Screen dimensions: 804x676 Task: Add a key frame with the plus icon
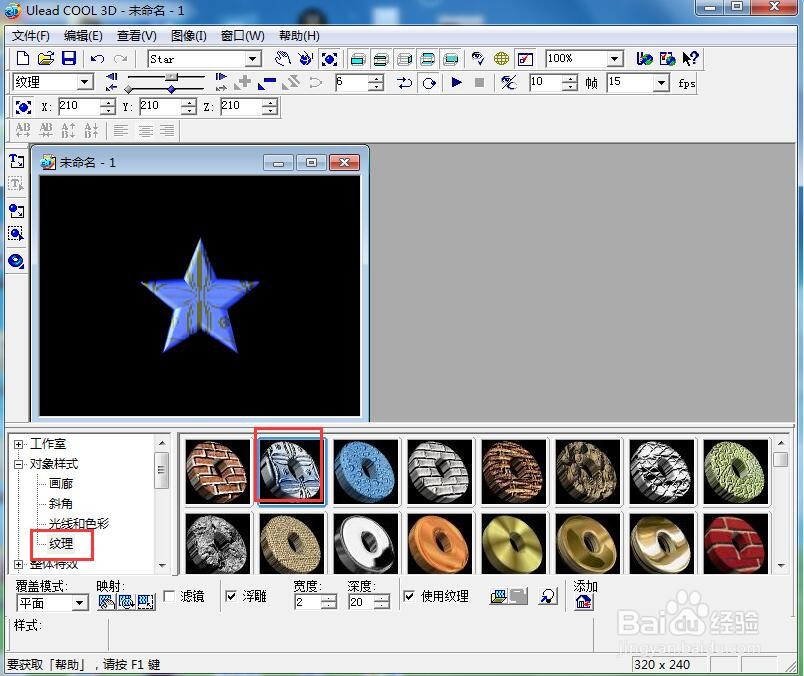pos(243,82)
